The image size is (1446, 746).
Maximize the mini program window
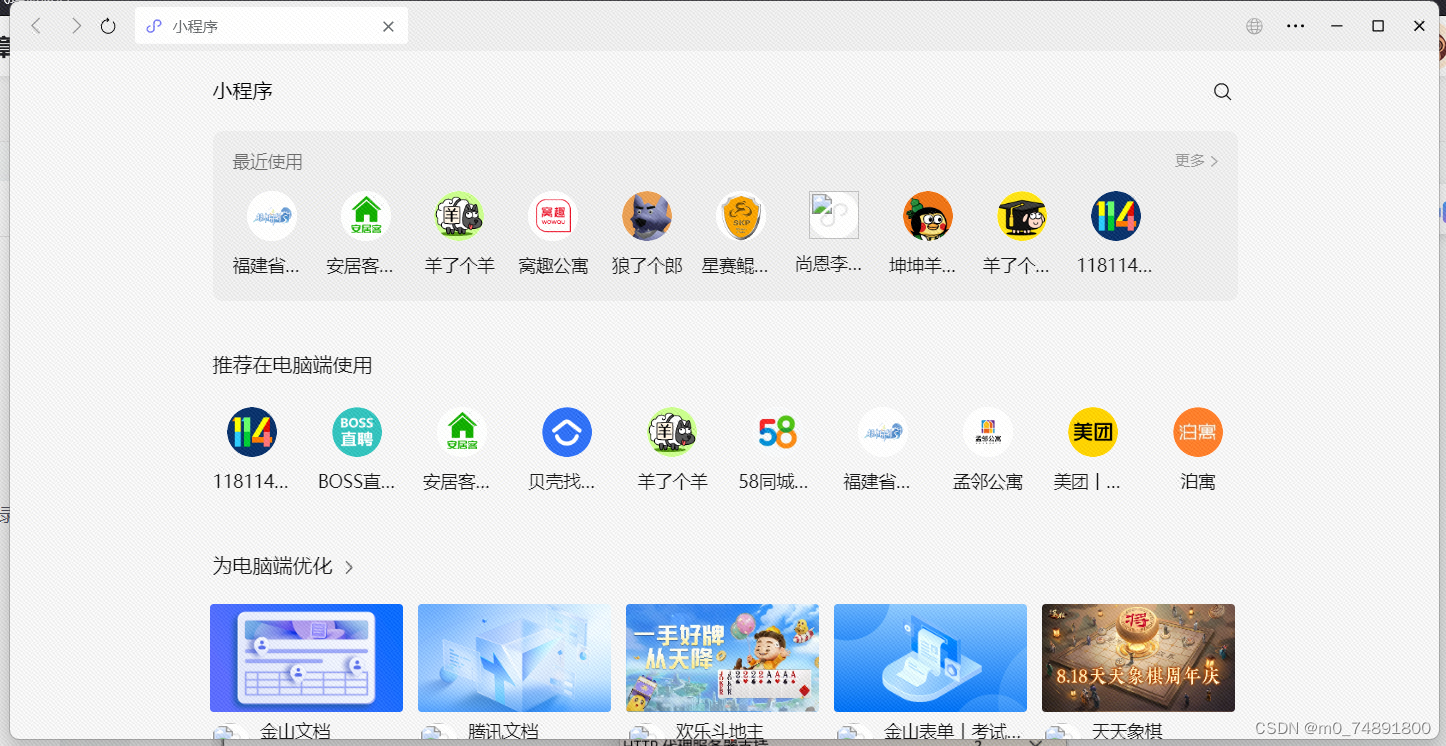click(x=1378, y=26)
